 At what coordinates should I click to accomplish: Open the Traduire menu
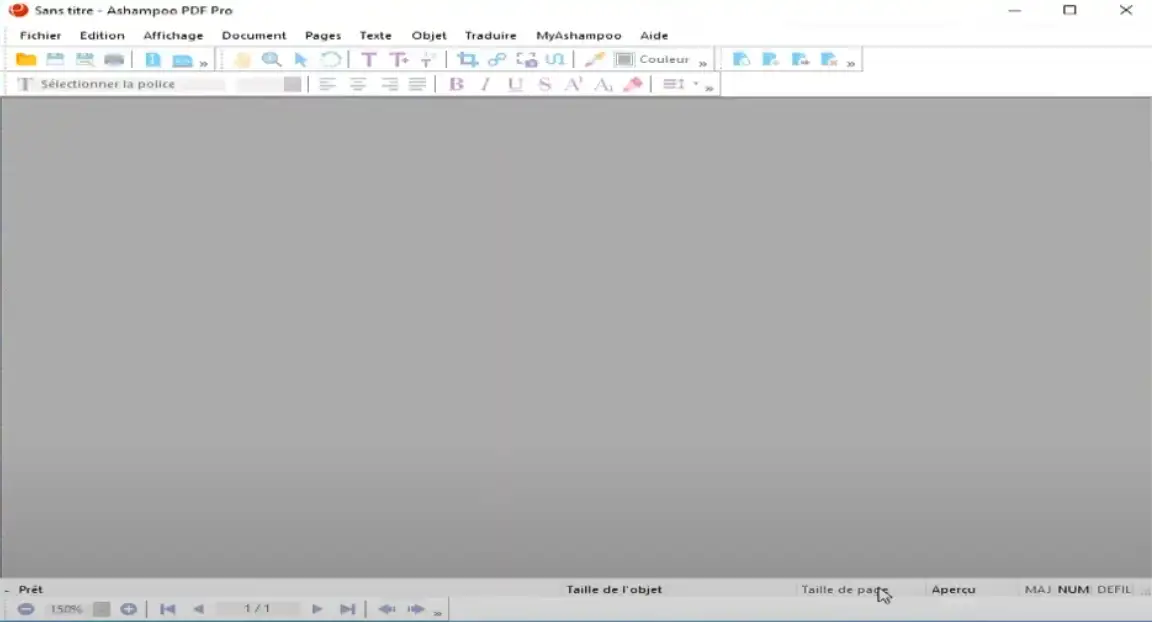490,35
